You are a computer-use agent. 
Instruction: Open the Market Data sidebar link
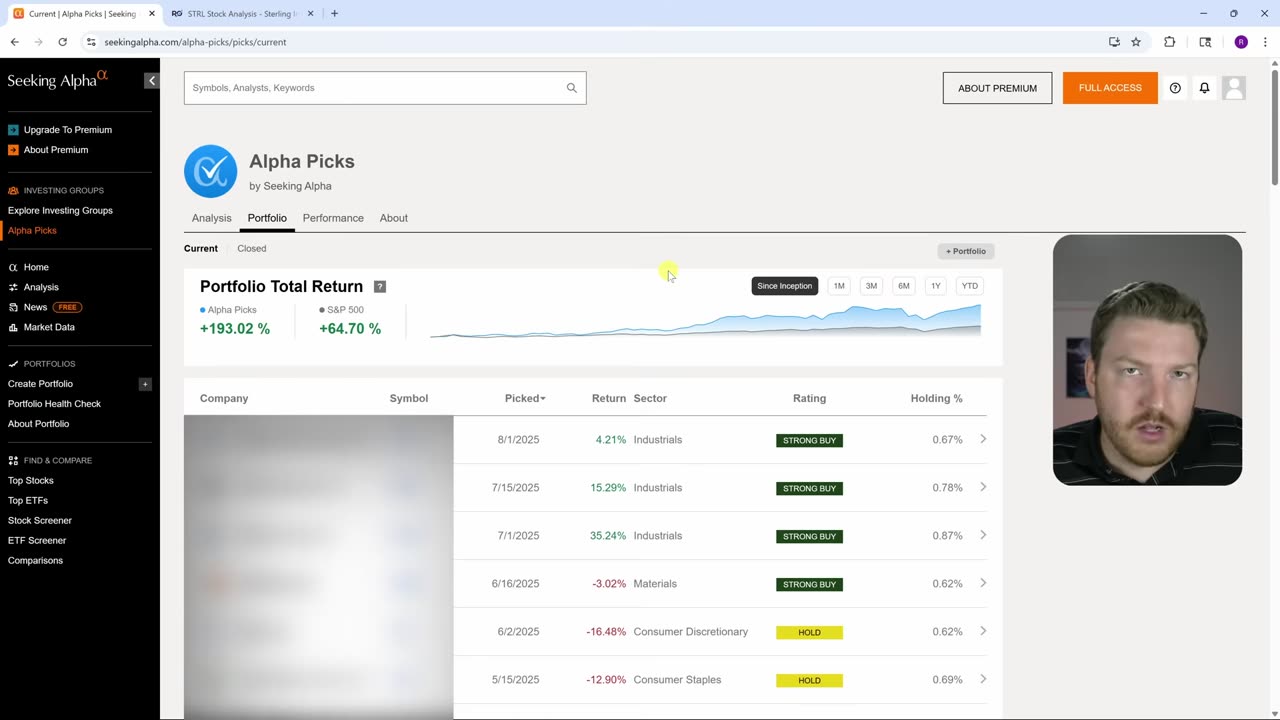(49, 327)
